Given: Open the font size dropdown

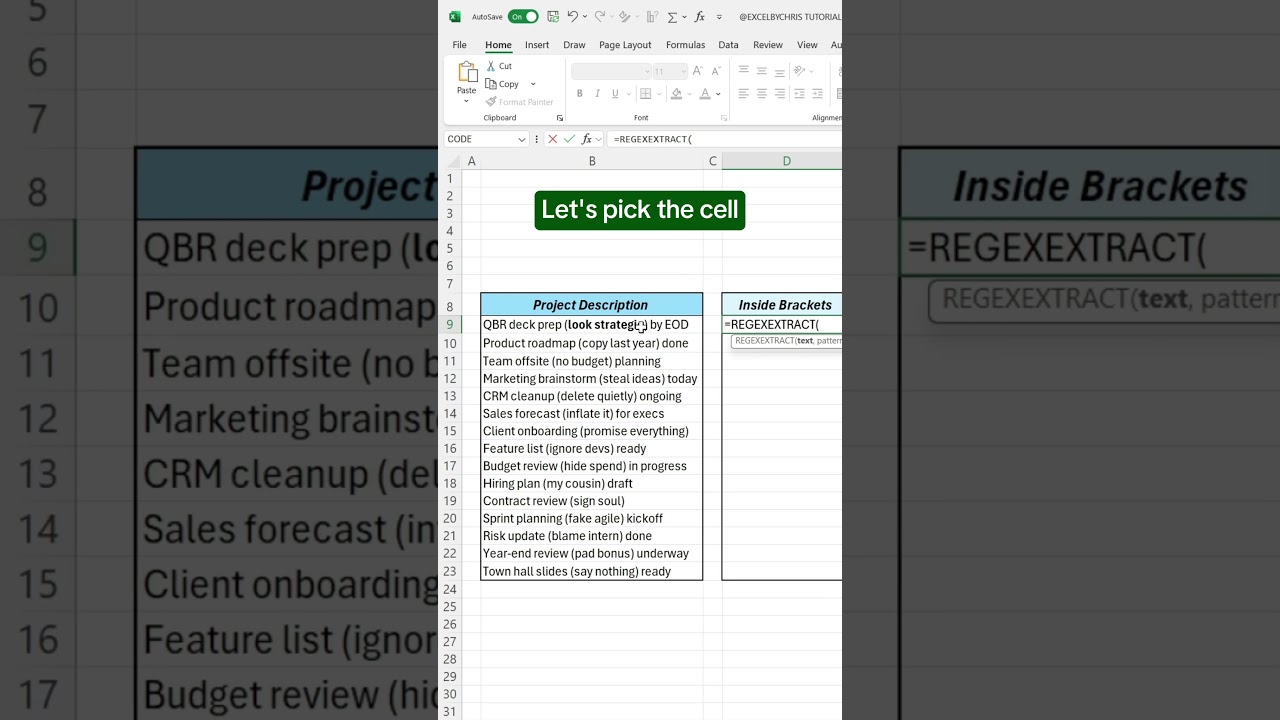Looking at the screenshot, I should pos(683,71).
